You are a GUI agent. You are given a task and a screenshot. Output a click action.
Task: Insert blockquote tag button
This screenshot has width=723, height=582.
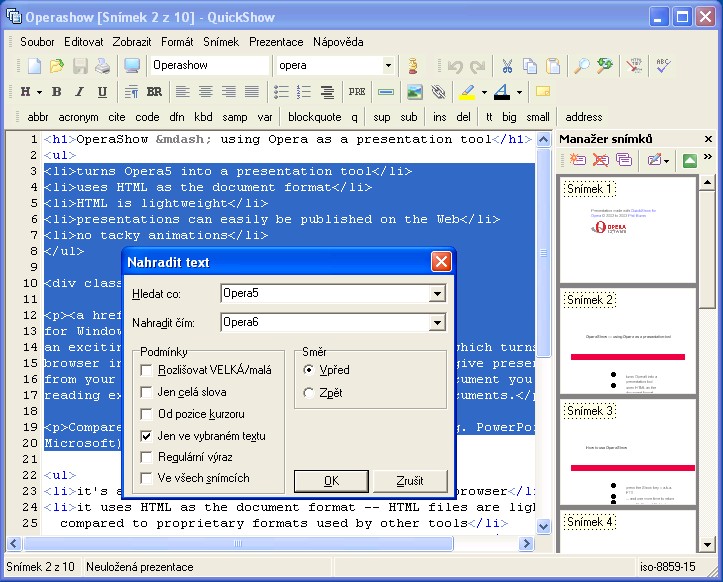point(314,117)
